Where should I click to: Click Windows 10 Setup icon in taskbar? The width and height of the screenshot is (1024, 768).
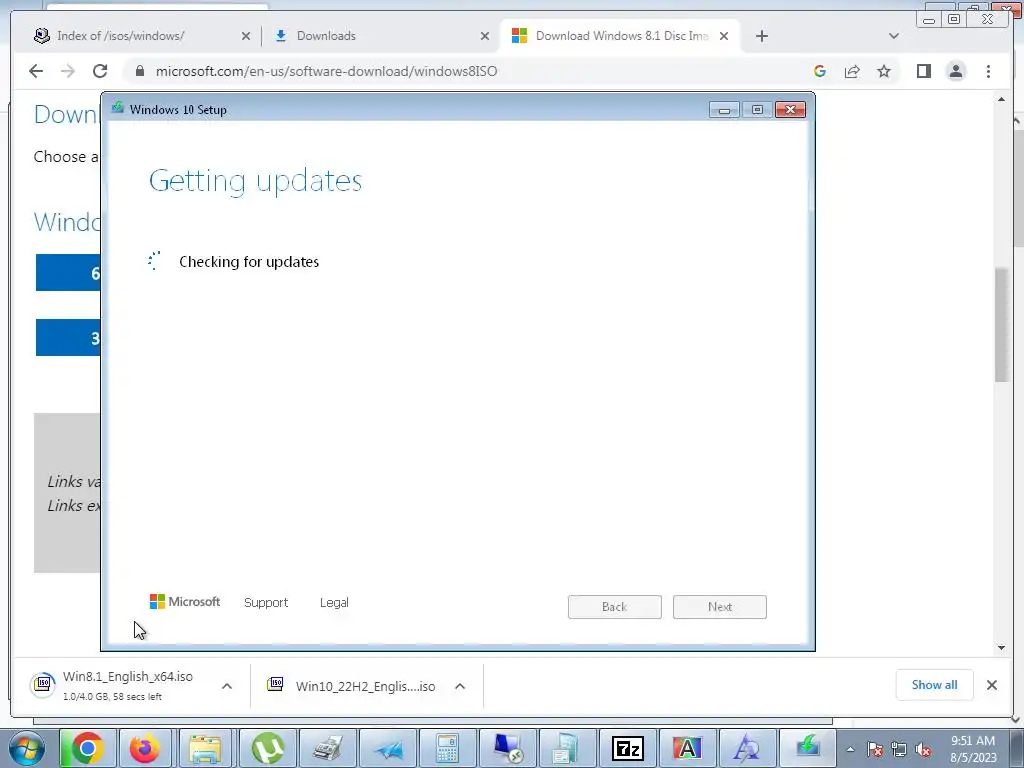808,748
